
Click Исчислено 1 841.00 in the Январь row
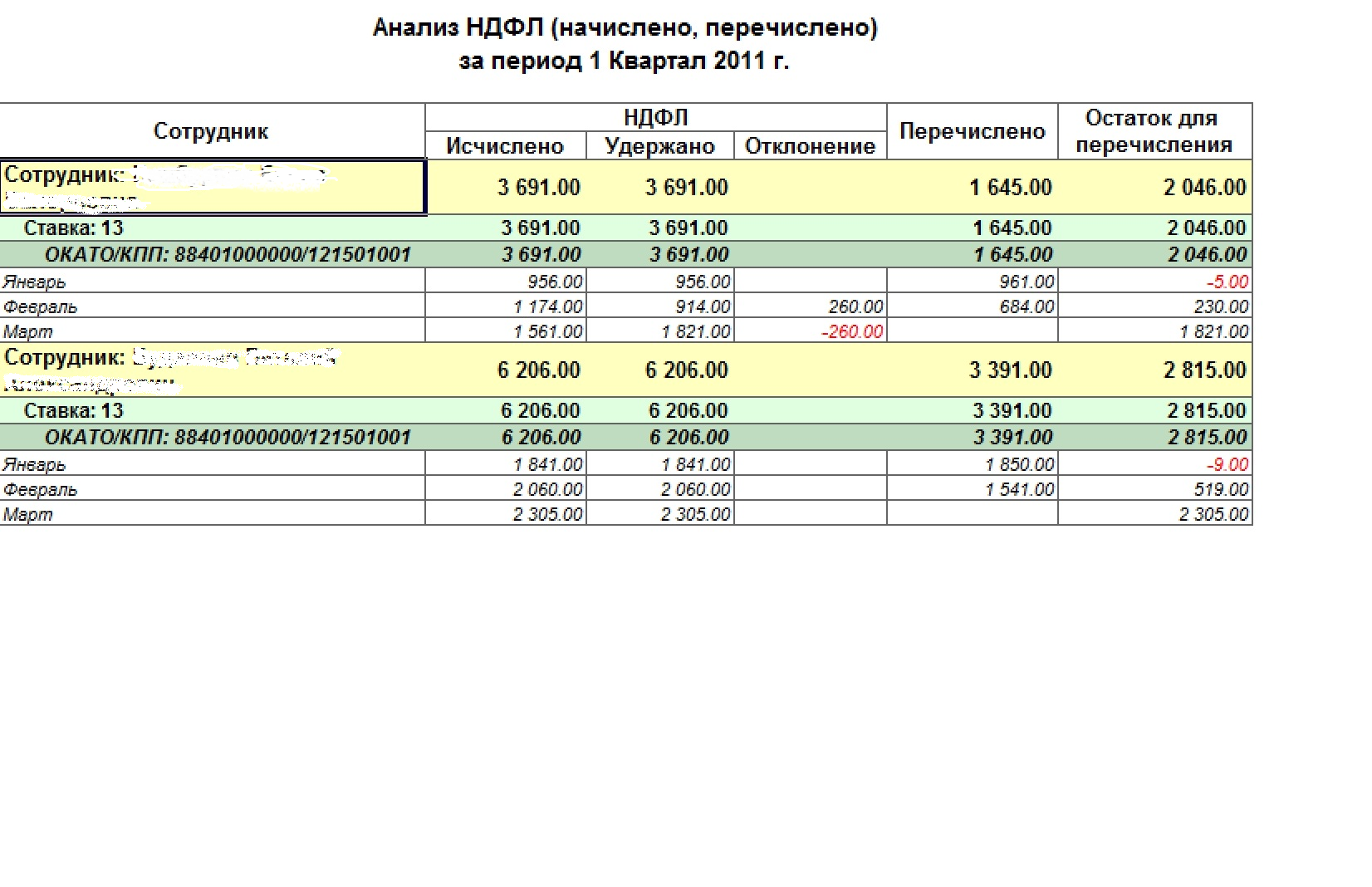pos(547,463)
